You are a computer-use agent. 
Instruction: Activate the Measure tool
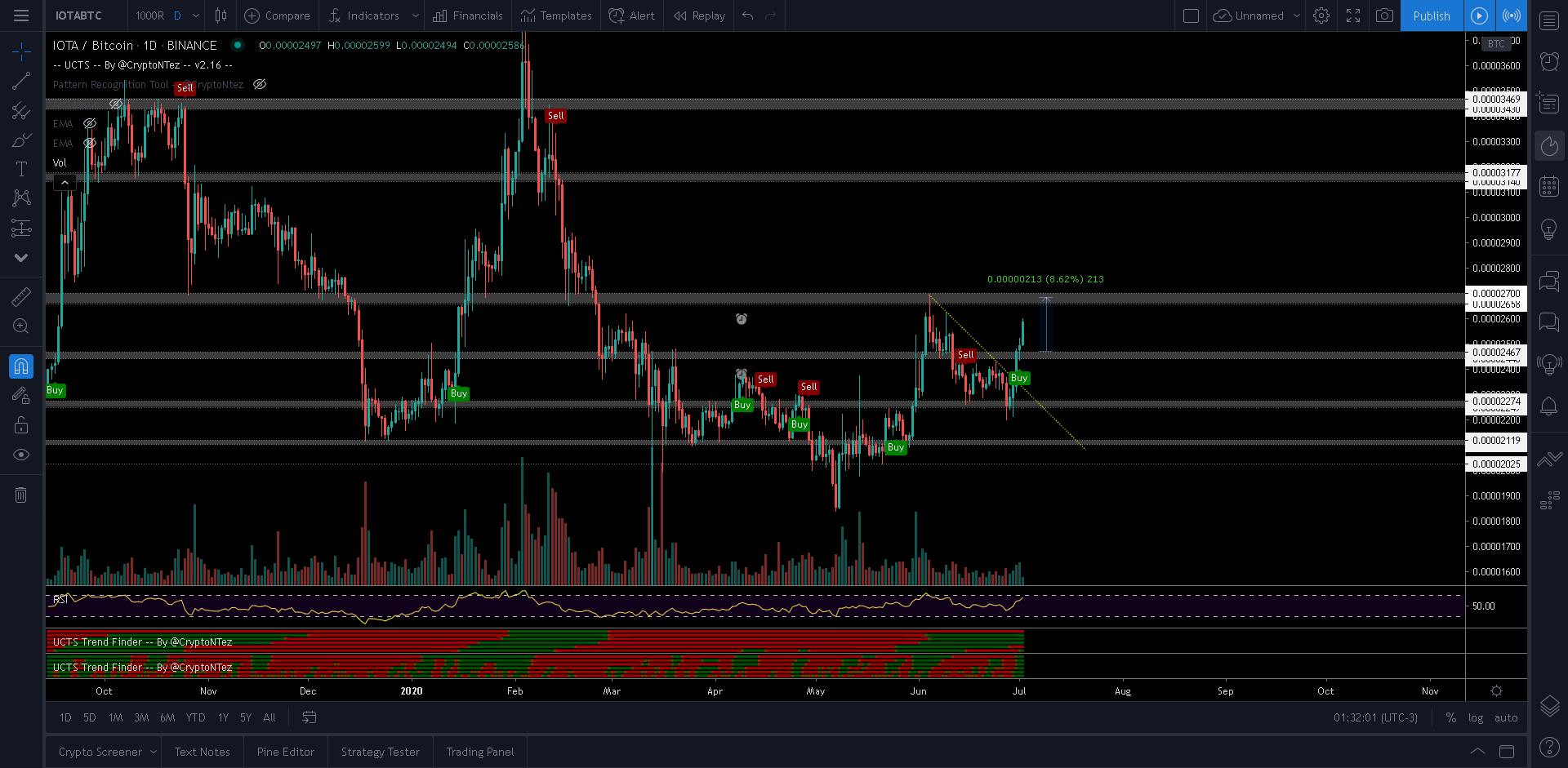pos(21,296)
